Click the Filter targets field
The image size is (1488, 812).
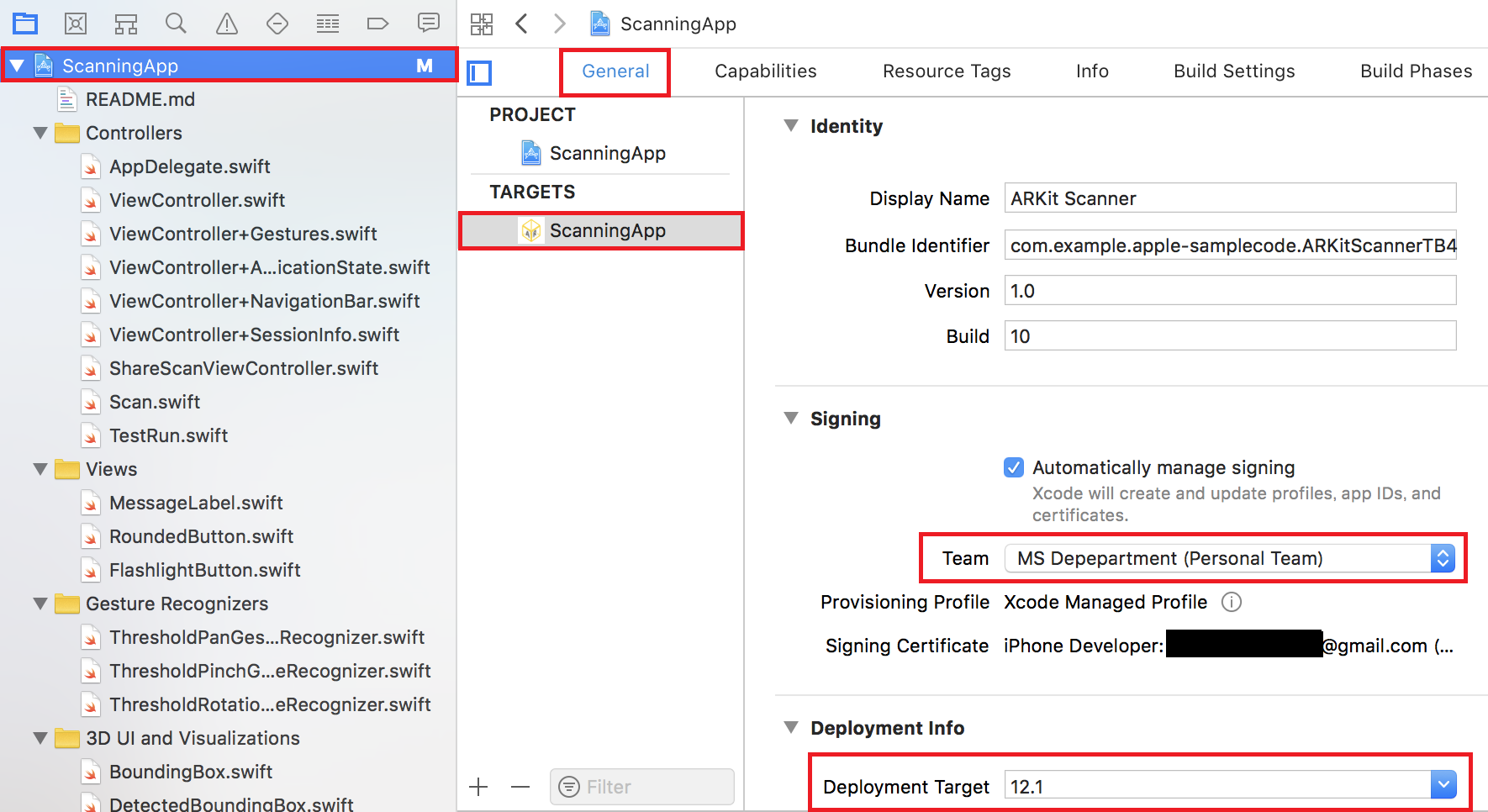pos(642,787)
